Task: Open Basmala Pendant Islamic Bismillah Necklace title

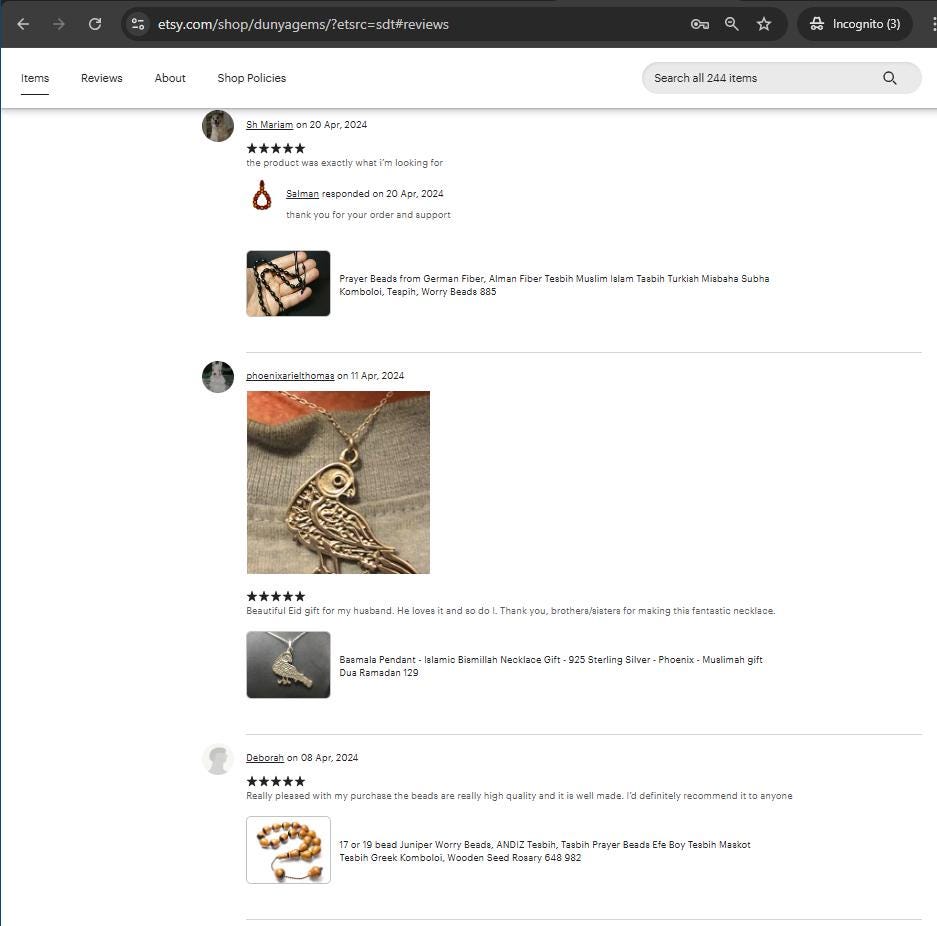Action: click(551, 666)
